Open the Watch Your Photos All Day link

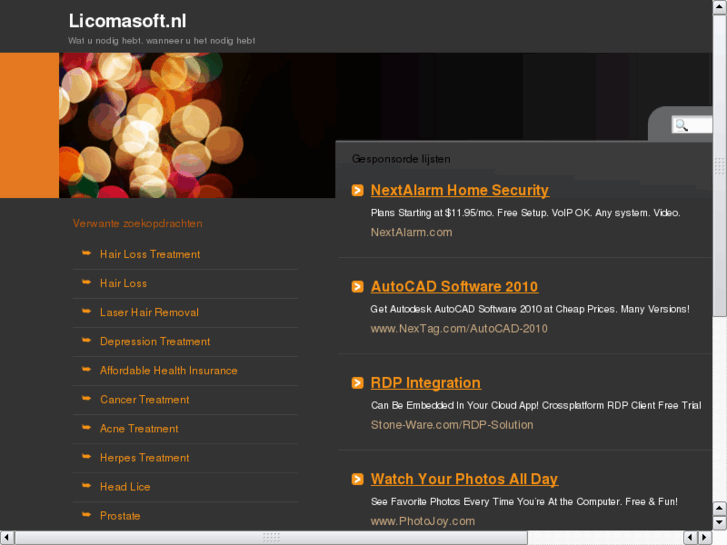coord(464,479)
